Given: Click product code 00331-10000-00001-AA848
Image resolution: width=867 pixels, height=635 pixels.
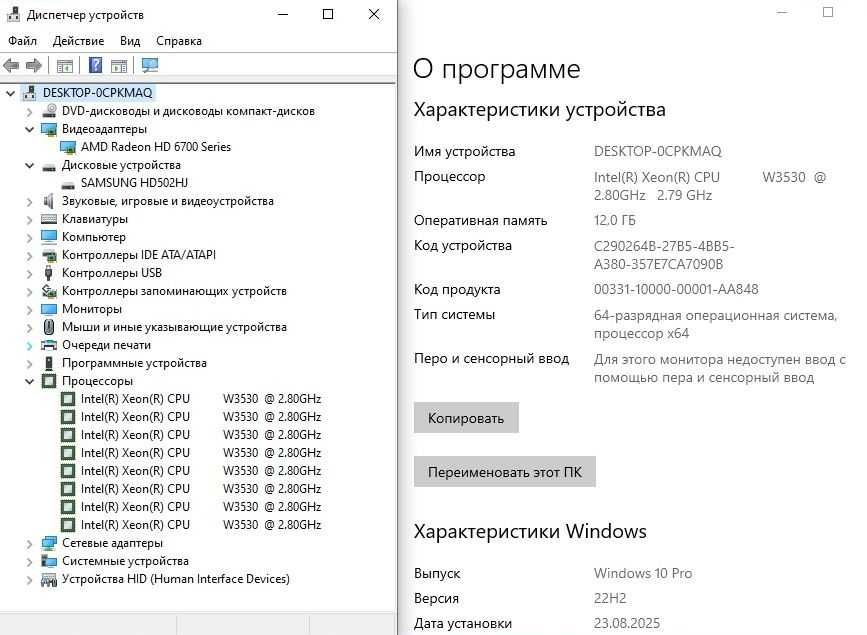Looking at the screenshot, I should click(x=676, y=289).
